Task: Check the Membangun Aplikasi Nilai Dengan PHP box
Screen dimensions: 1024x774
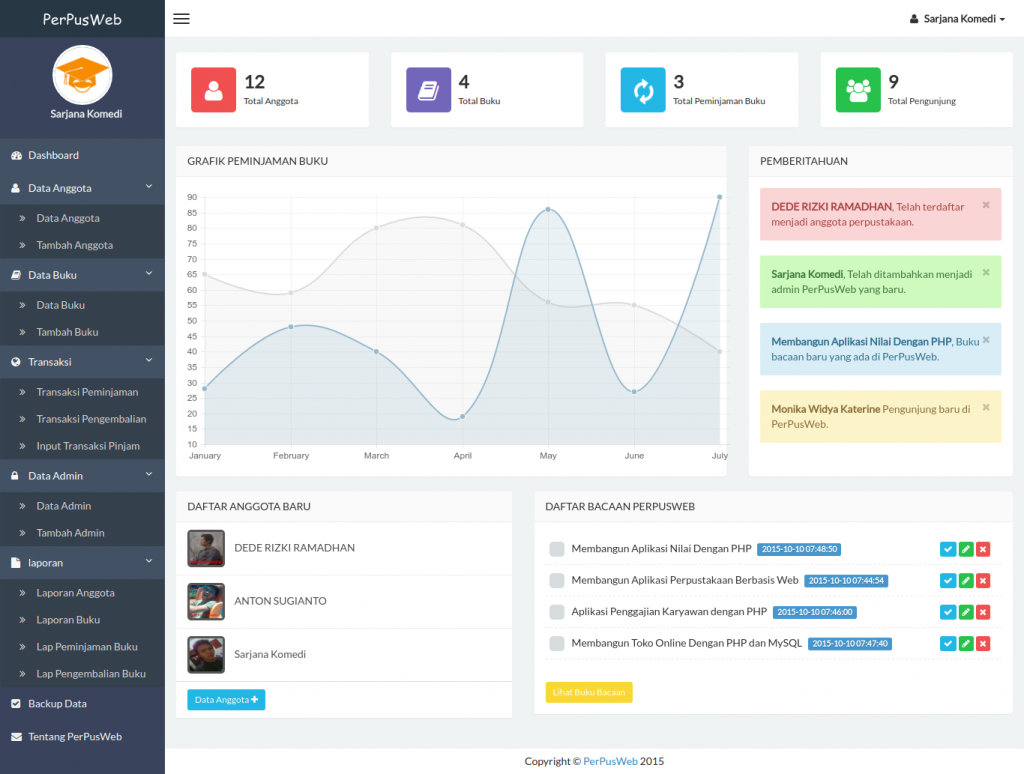Action: tap(557, 549)
